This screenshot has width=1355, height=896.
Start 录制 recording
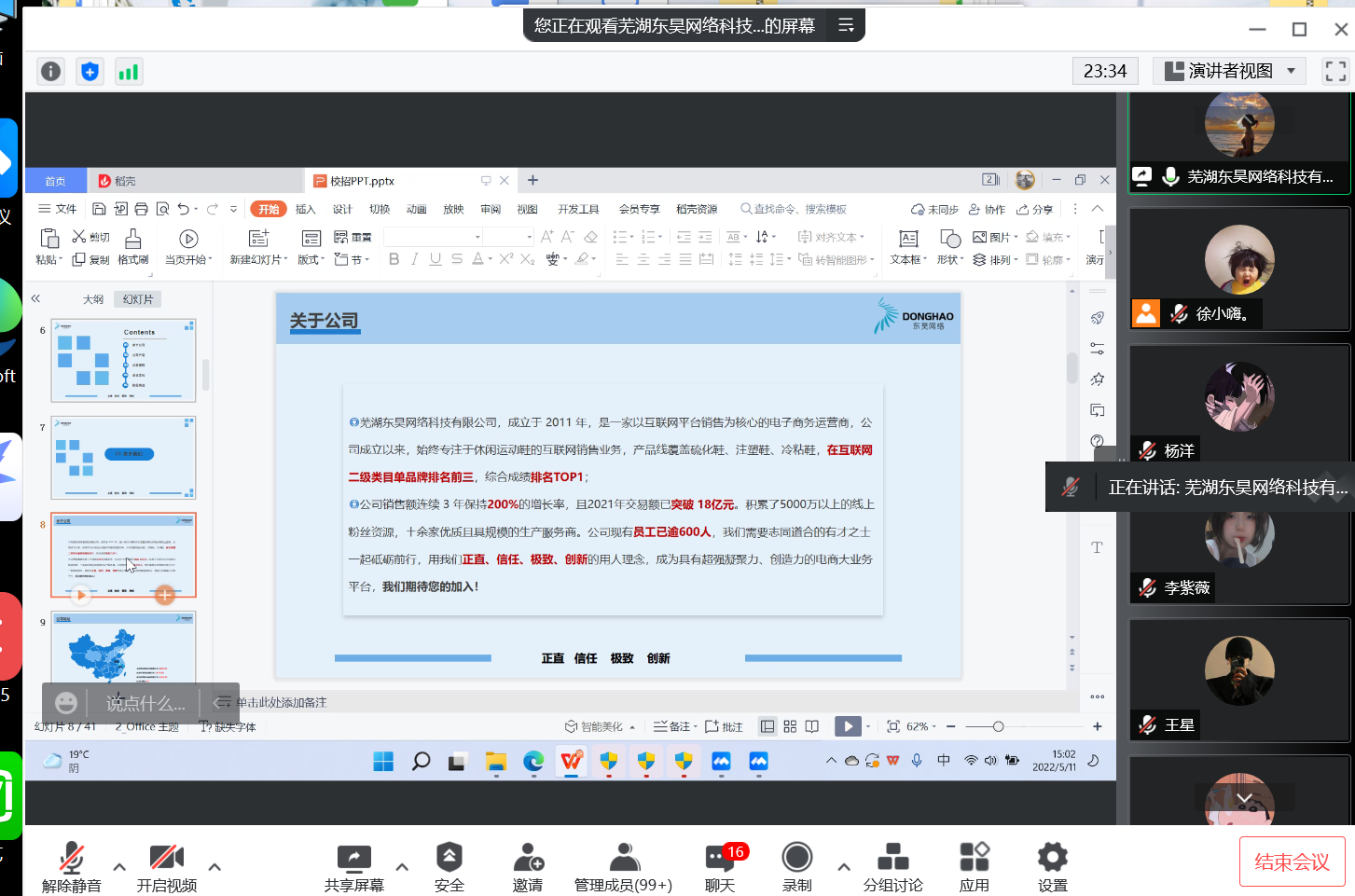pos(797,866)
